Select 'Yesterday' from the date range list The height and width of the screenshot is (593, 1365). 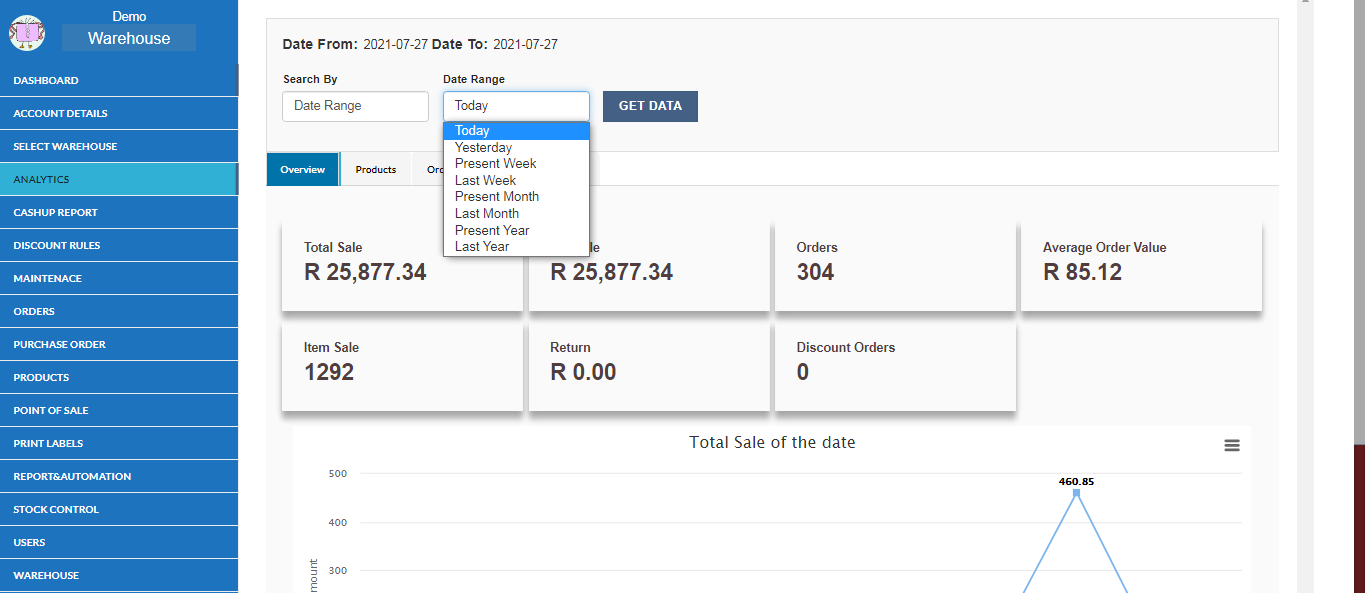[483, 147]
